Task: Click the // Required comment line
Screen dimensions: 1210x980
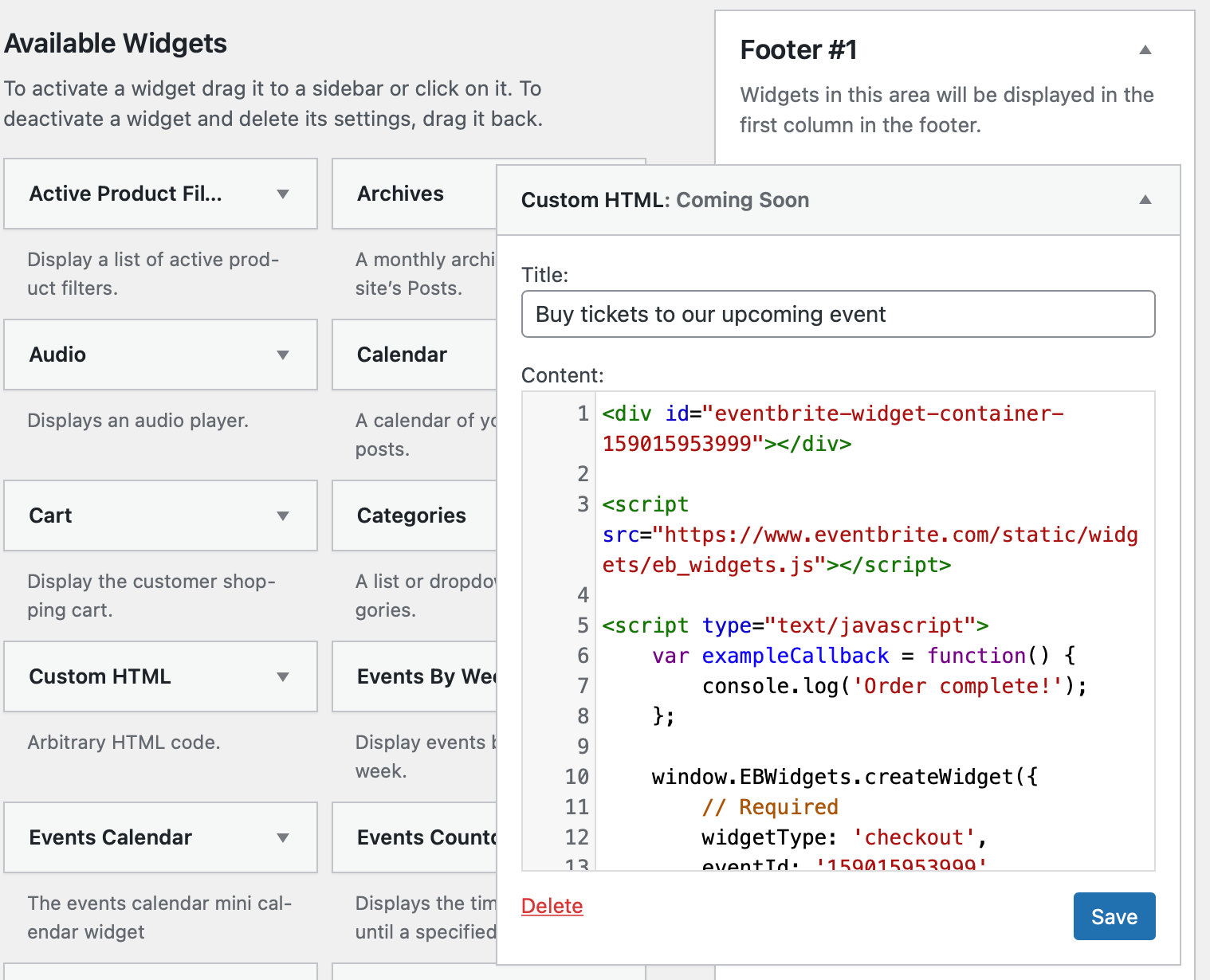Action: 770,807
